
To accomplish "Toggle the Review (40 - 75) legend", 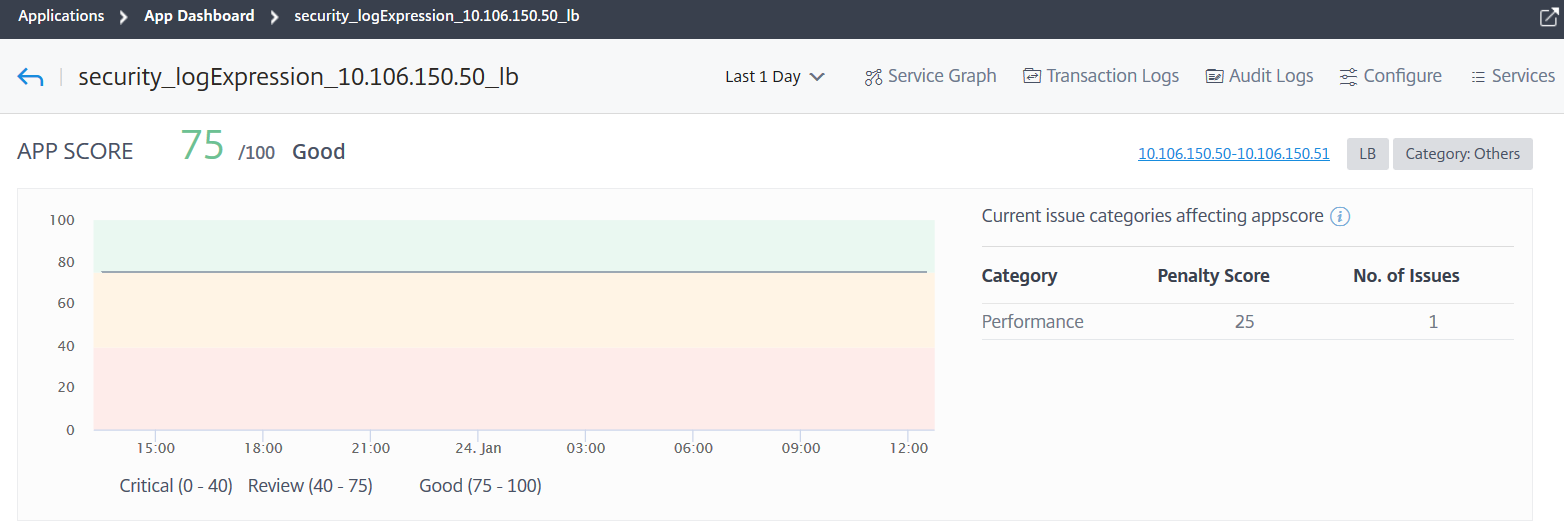I will (x=310, y=486).
